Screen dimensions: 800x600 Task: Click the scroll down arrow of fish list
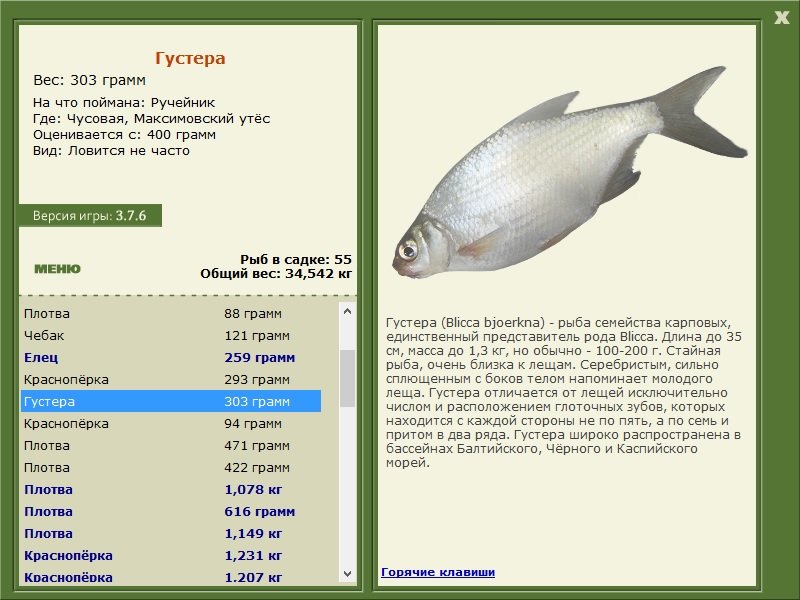click(347, 573)
